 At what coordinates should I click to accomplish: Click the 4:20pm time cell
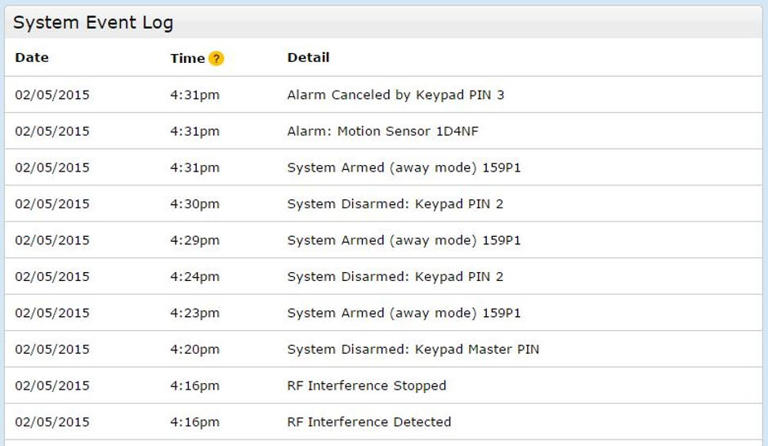(195, 349)
